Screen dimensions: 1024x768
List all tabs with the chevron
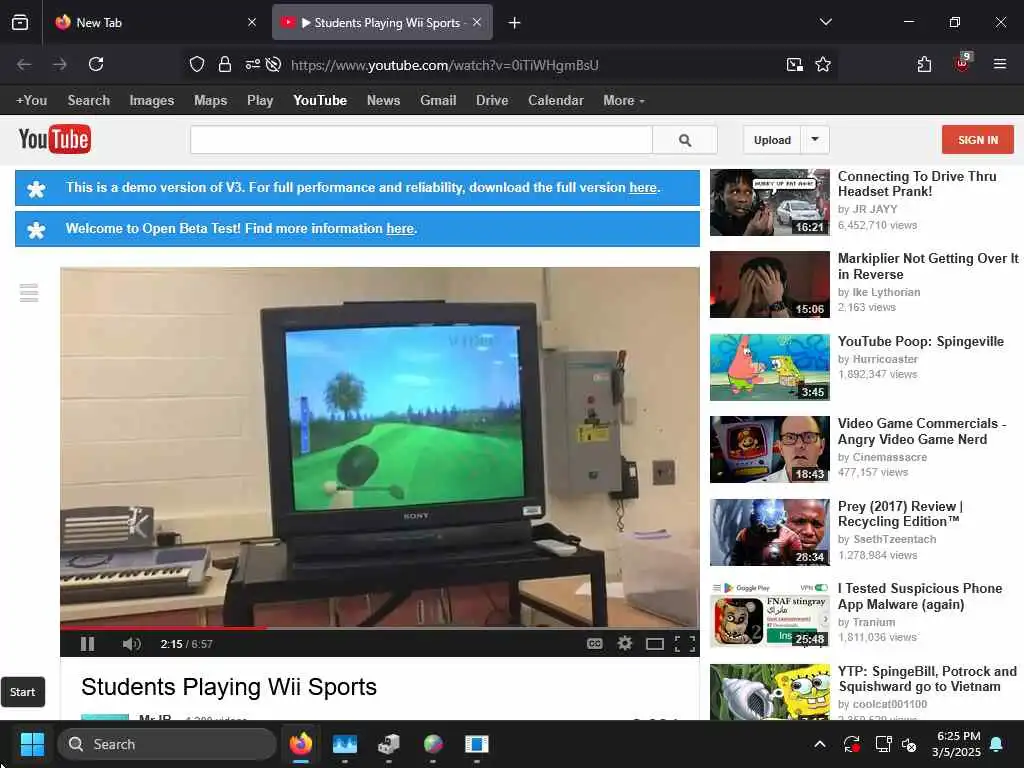coord(825,22)
